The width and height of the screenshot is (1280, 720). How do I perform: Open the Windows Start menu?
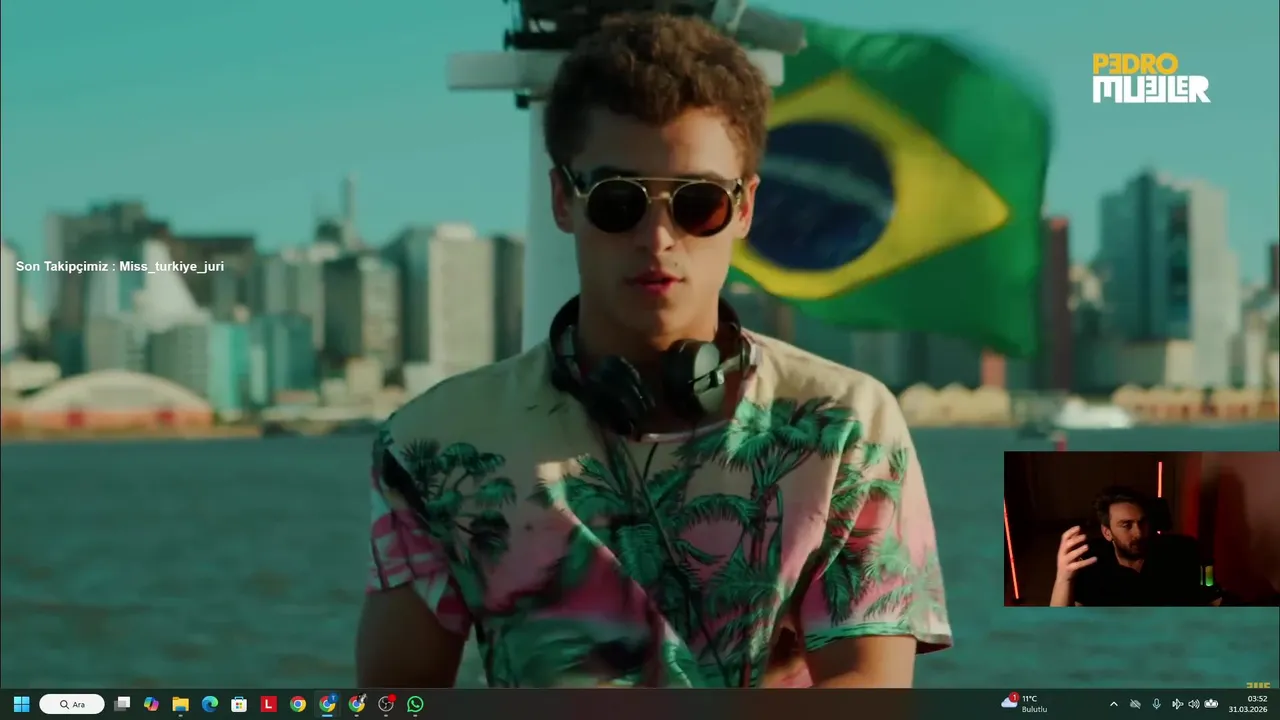point(21,704)
